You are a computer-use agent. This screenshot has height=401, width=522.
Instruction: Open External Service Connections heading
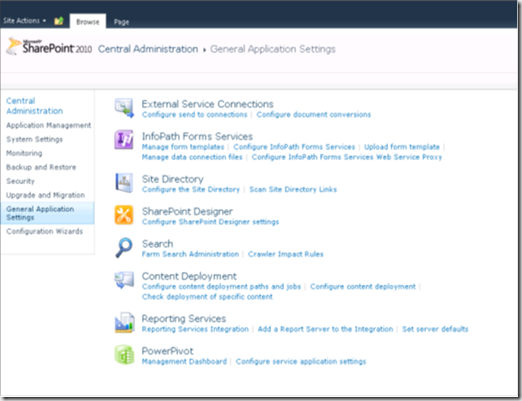(x=207, y=104)
